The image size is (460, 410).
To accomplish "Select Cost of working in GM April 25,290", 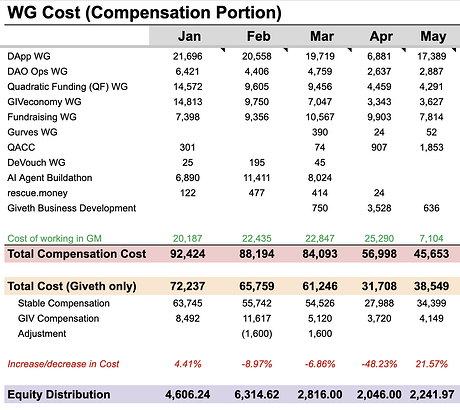I will pyautogui.click(x=379, y=238).
